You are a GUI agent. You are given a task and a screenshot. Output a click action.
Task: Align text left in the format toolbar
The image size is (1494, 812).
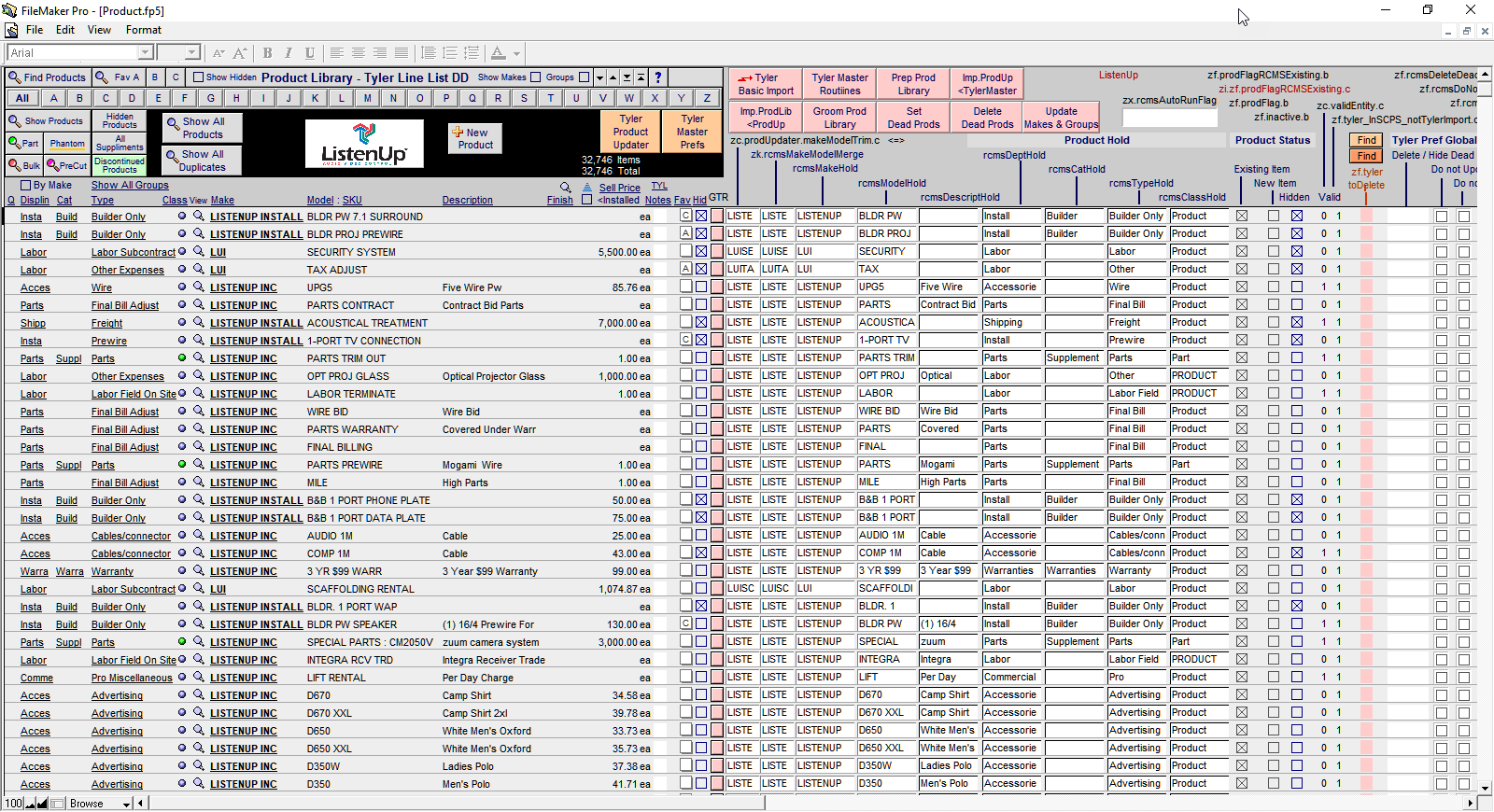[337, 53]
